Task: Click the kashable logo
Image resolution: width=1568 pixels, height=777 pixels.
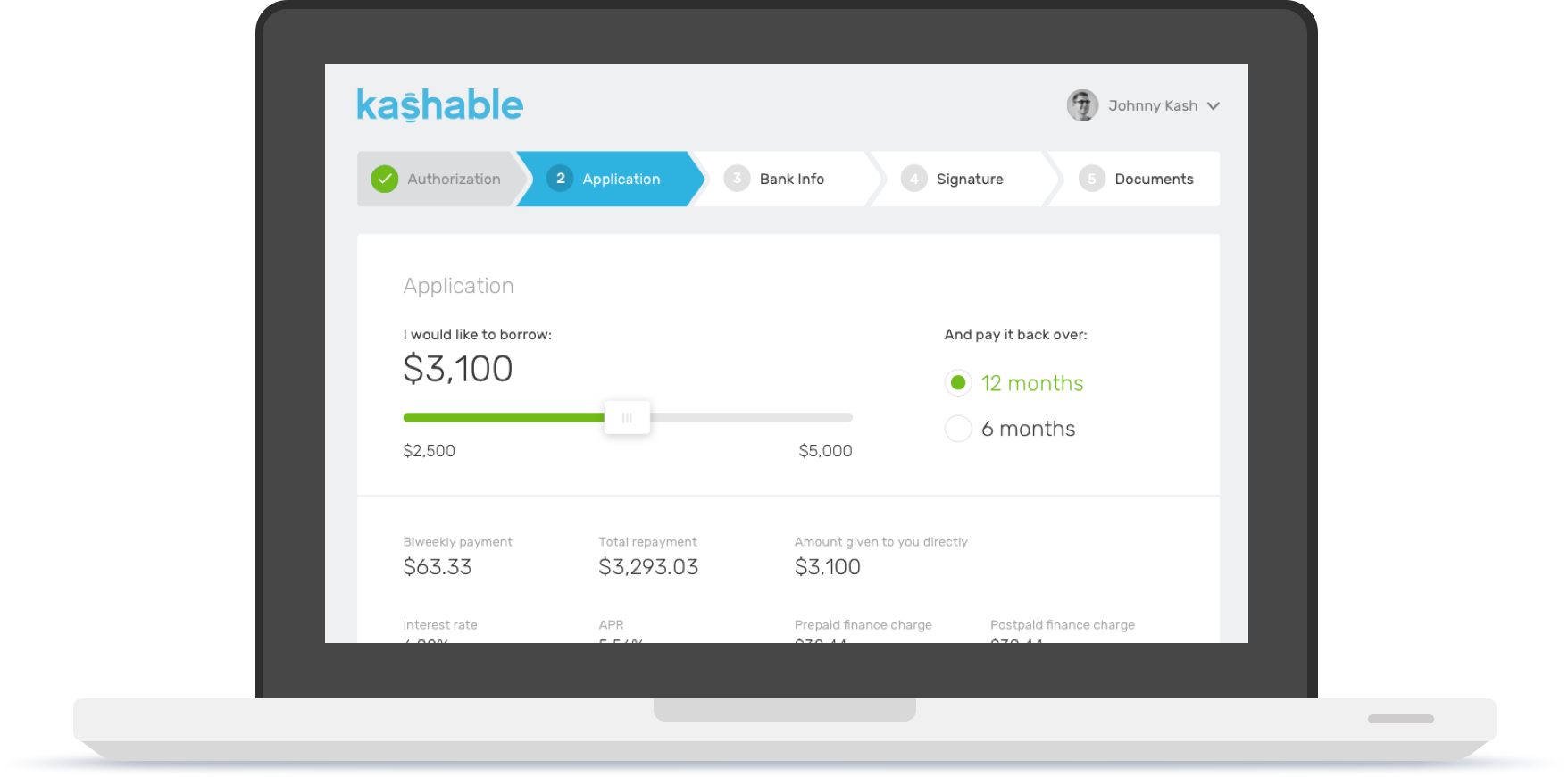Action: [439, 105]
